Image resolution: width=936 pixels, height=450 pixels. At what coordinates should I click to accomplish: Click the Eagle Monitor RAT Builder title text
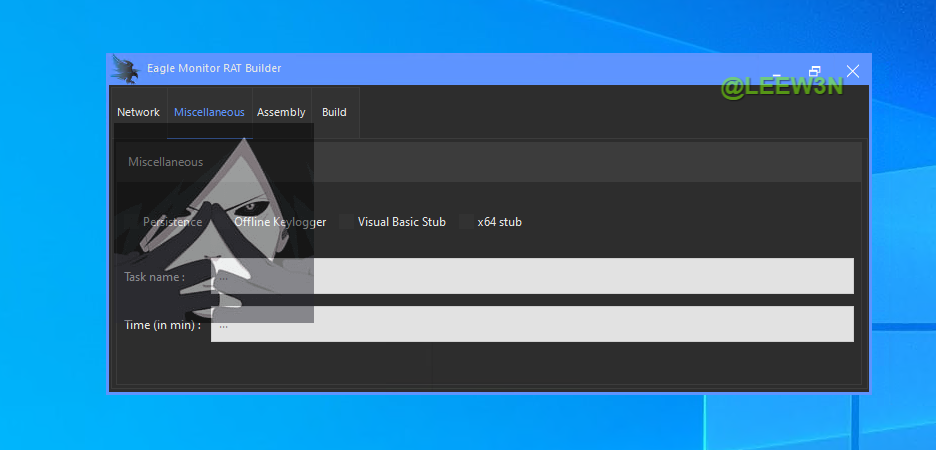tap(213, 68)
